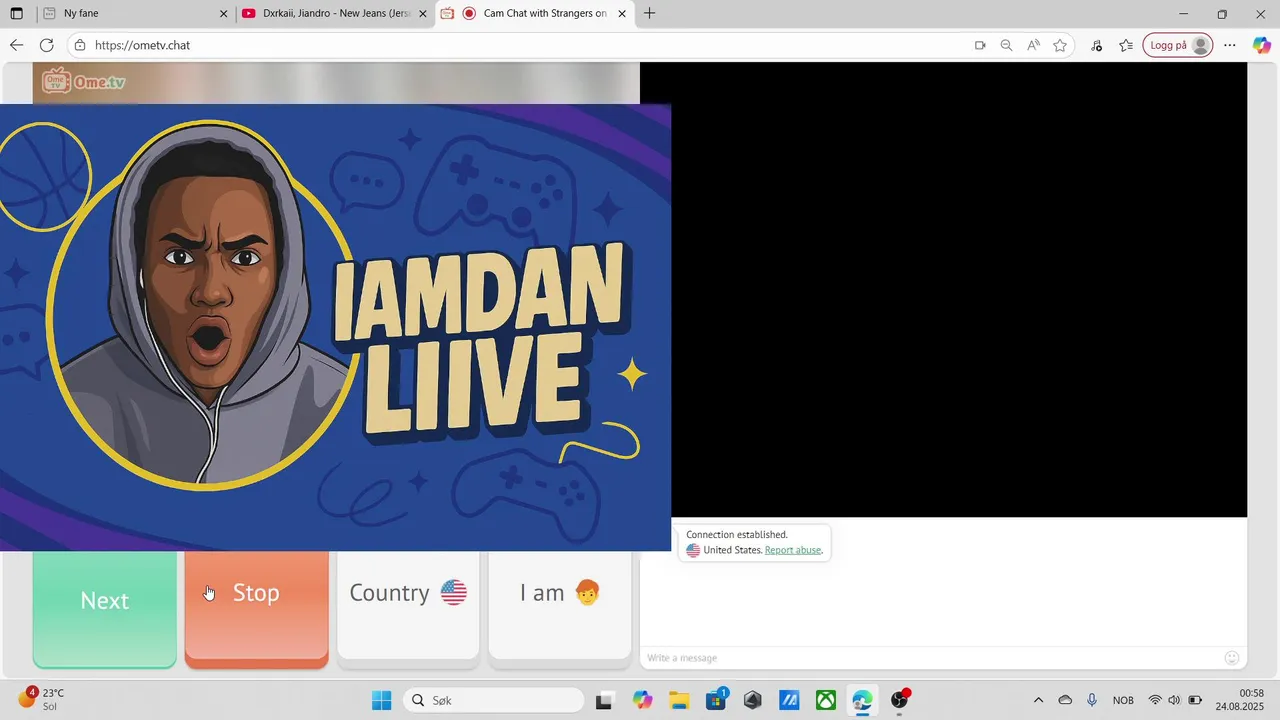Start Read aloud from address bar
Viewport: 1280px width, 720px height.
click(x=1033, y=45)
